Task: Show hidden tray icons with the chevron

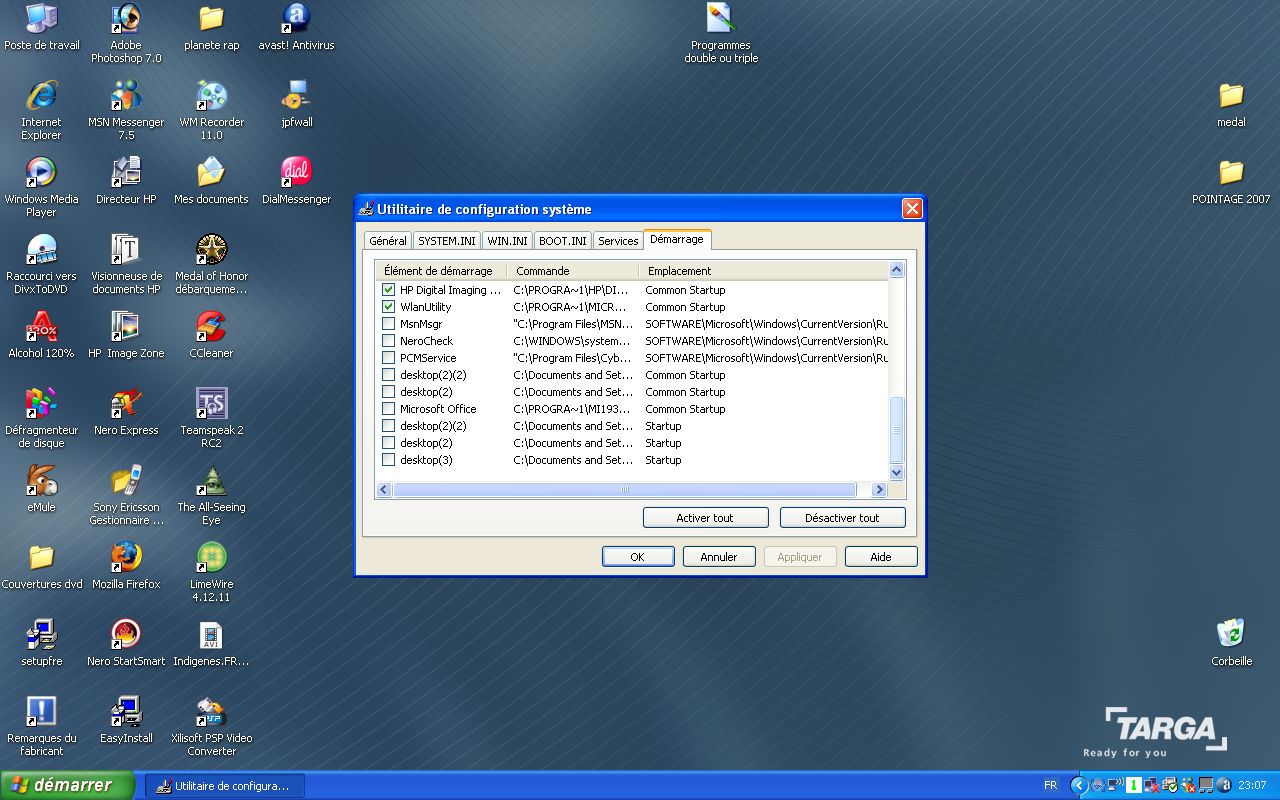Action: pyautogui.click(x=1078, y=785)
